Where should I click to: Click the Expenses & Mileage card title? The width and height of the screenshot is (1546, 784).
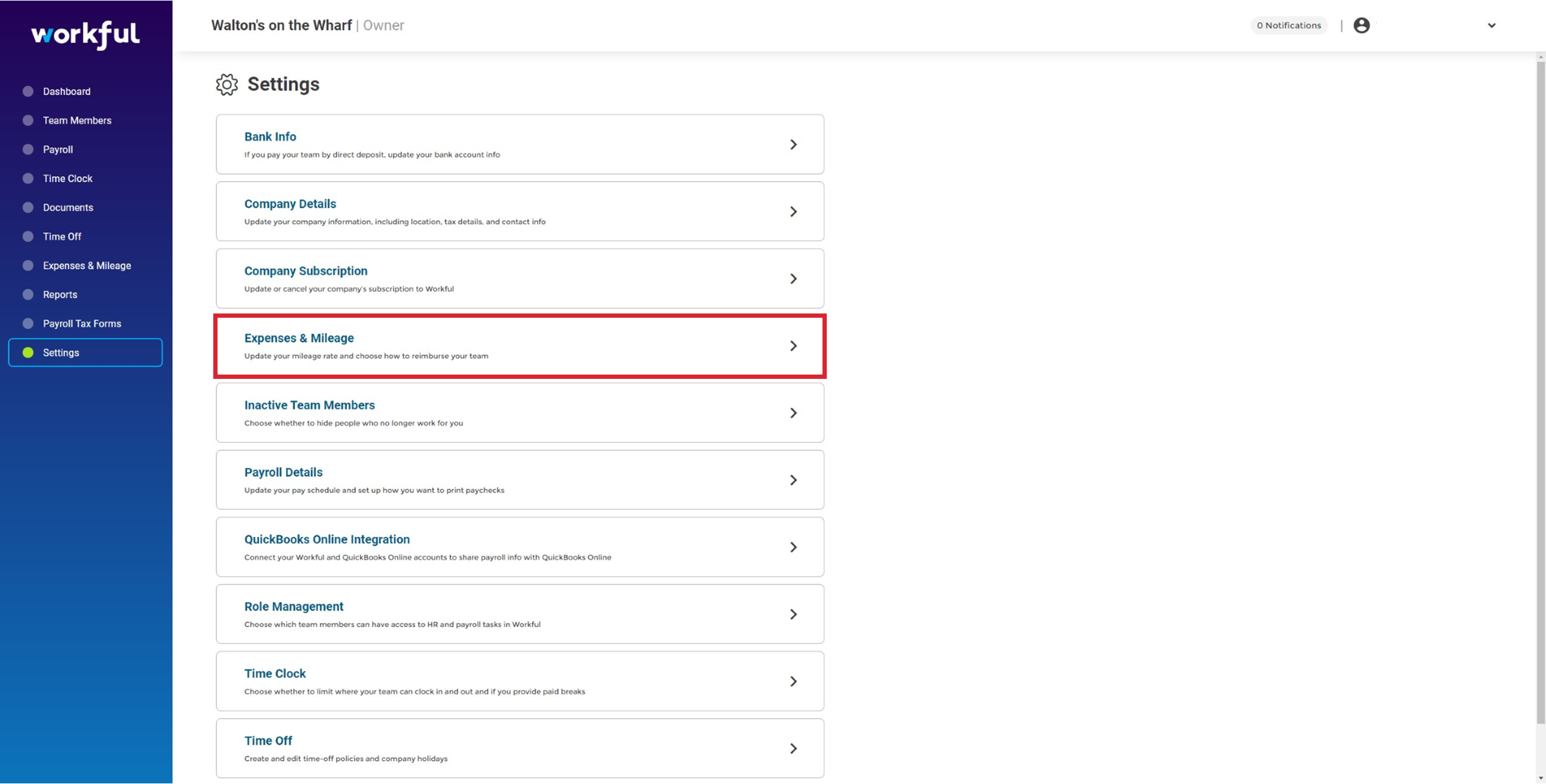(299, 338)
